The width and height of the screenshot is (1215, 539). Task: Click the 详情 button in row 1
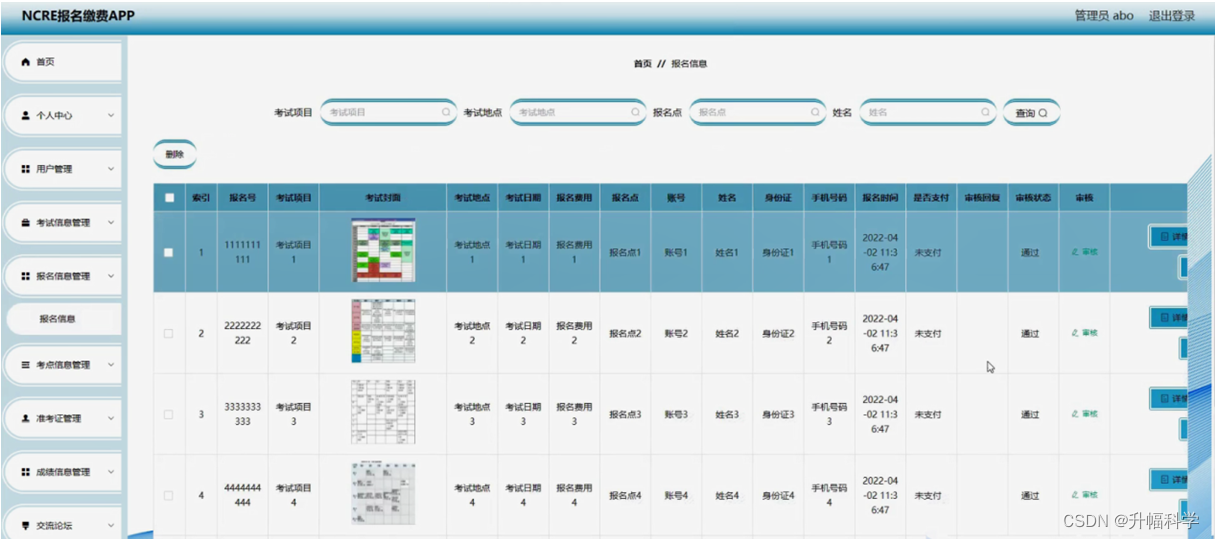[1168, 237]
